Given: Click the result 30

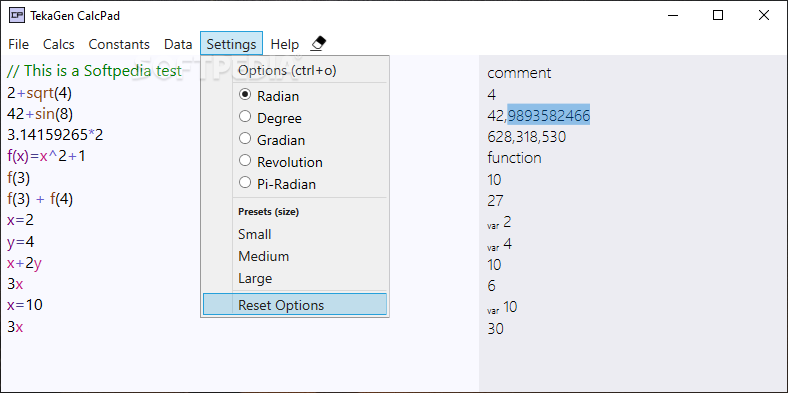Looking at the screenshot, I should pyautogui.click(x=496, y=329).
